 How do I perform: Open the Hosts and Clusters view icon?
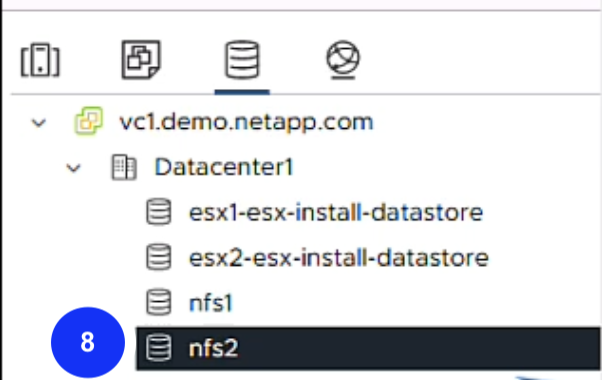(x=40, y=60)
